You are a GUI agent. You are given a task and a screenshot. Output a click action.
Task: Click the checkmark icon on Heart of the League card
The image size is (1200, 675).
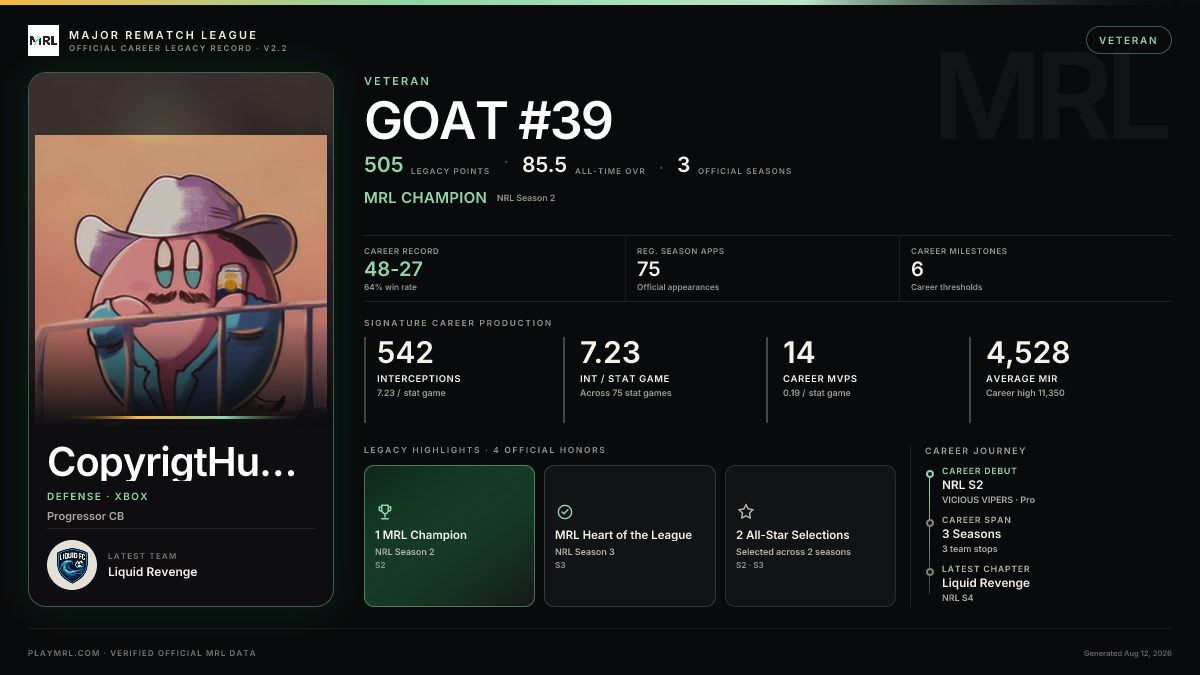565,511
